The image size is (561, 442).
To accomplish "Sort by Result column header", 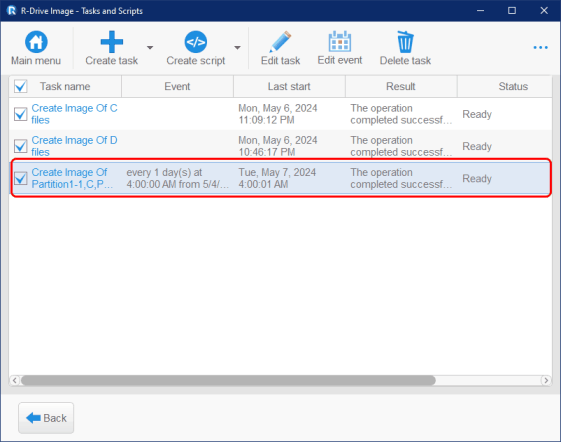I will pyautogui.click(x=401, y=86).
